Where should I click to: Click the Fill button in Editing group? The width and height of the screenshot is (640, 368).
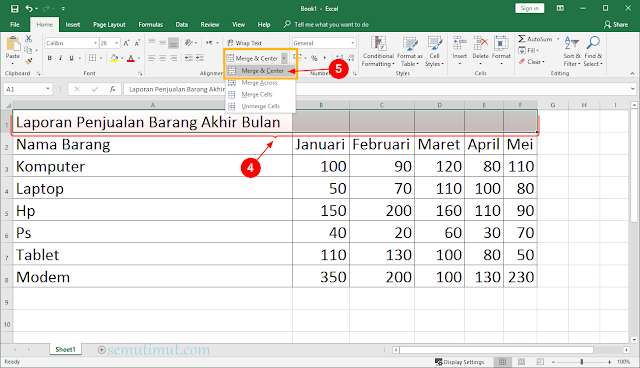click(529, 50)
